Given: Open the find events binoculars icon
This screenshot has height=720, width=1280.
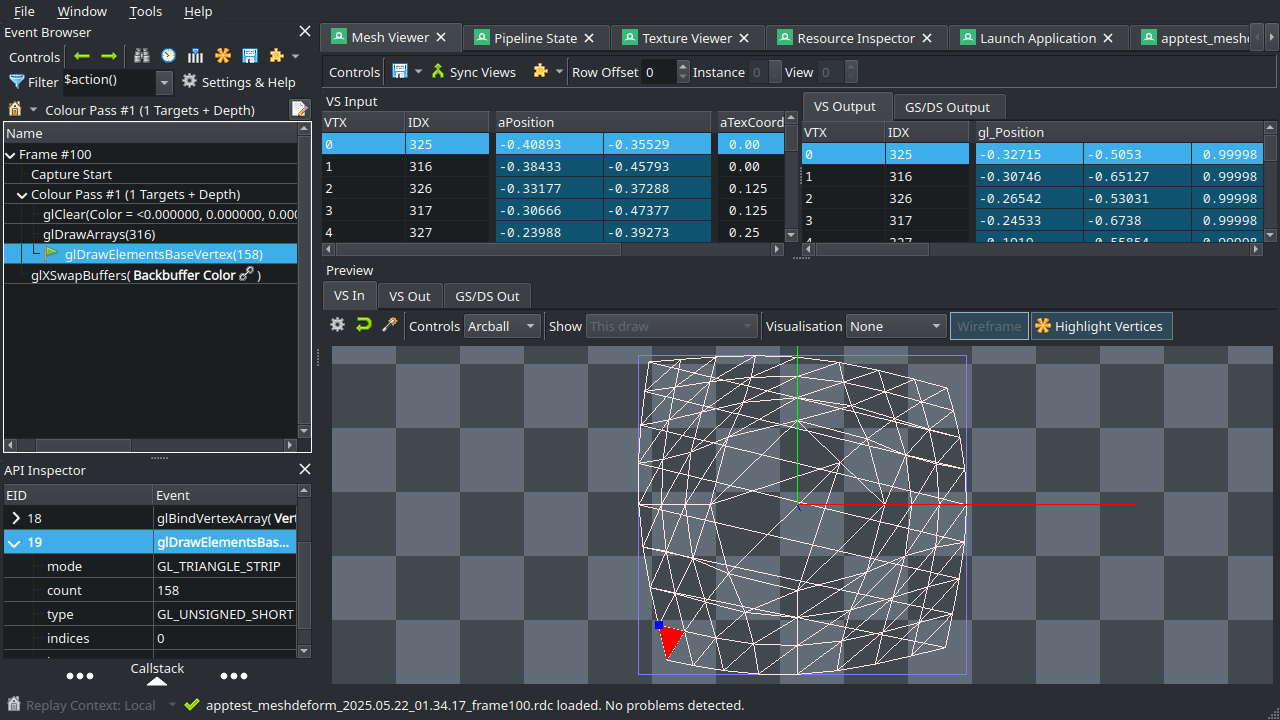Looking at the screenshot, I should coord(141,55).
